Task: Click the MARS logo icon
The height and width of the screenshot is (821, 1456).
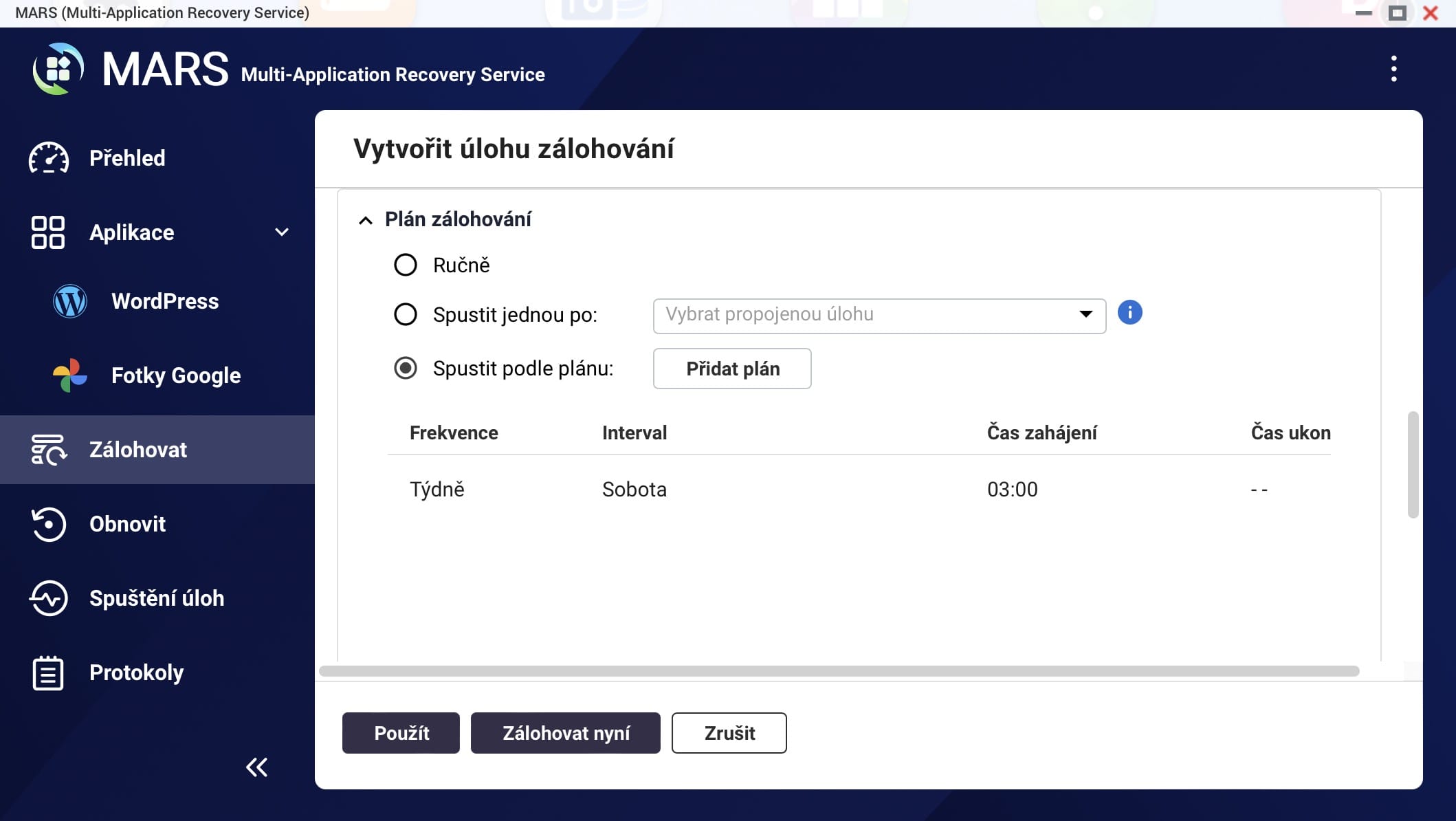Action: [x=58, y=69]
